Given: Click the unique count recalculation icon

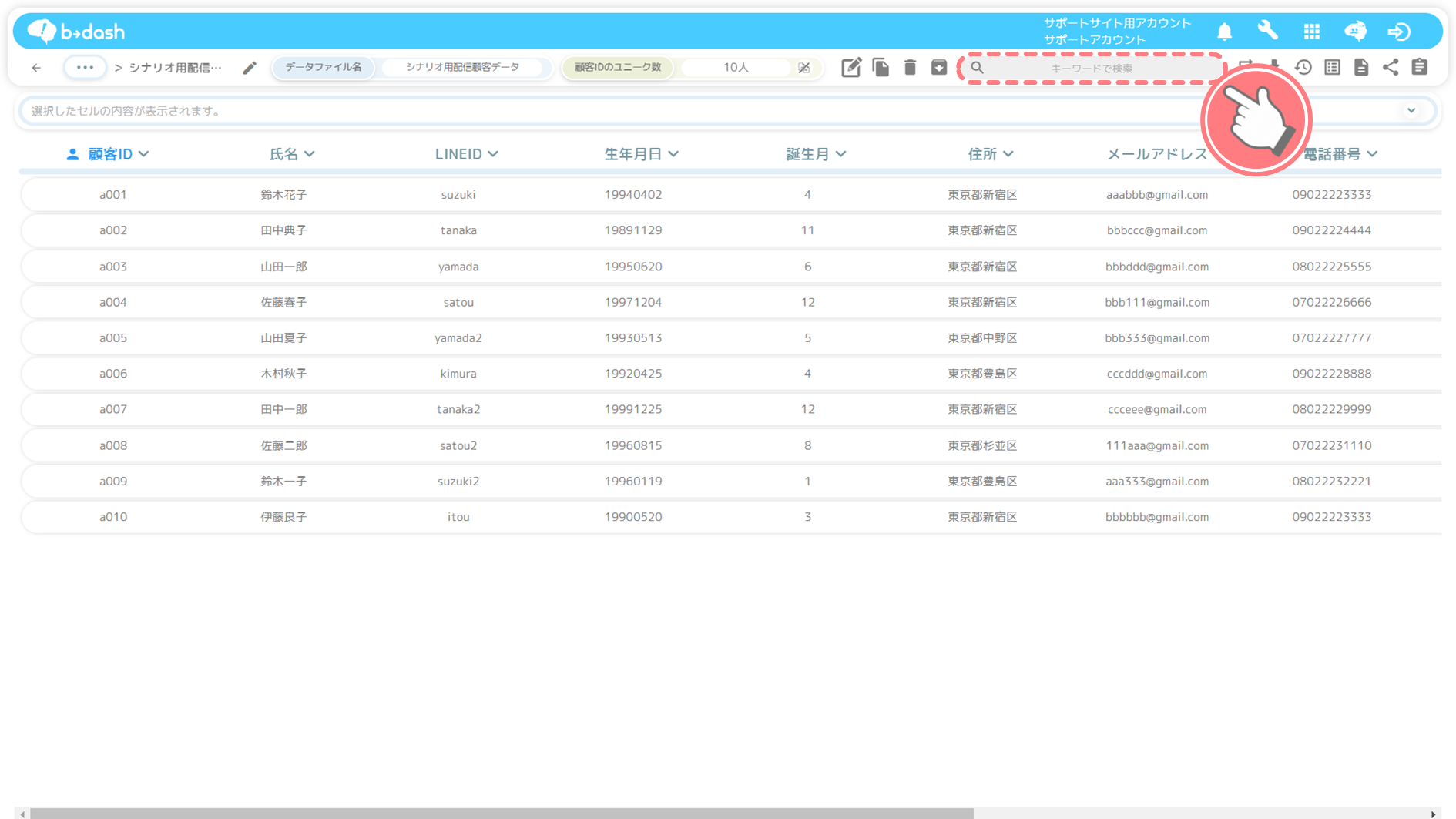Looking at the screenshot, I should coord(804,68).
